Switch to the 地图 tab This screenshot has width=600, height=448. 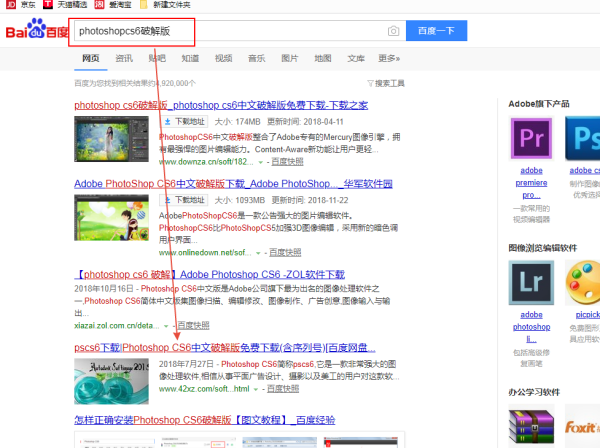tap(323, 58)
